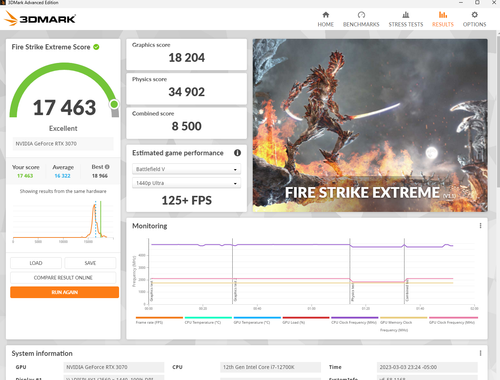
Task: Click the Graphics score value 18 204
Action: (187, 58)
